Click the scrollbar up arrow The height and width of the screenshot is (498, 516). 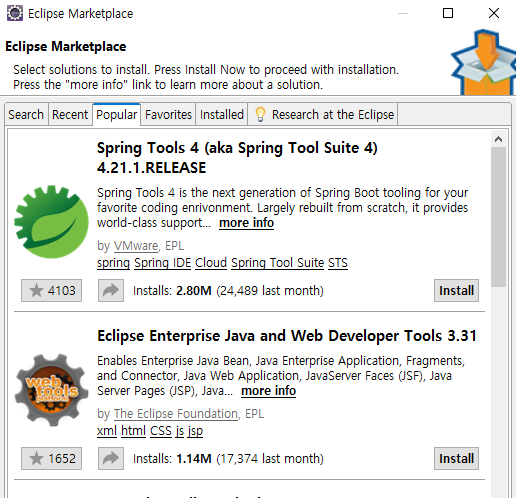click(498, 139)
